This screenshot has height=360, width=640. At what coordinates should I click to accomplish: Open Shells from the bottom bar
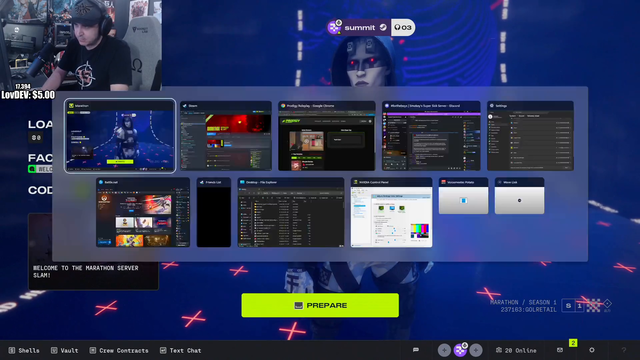[x=24, y=350]
